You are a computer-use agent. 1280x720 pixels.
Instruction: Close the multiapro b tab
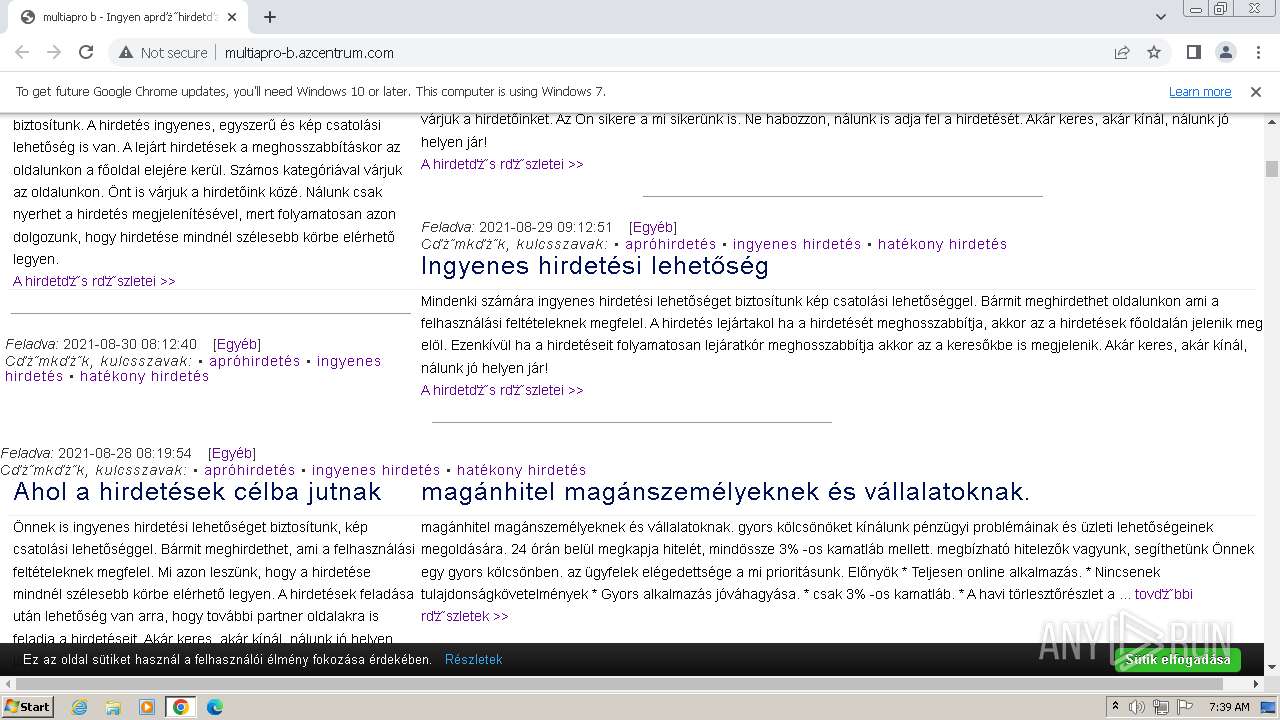[x=232, y=17]
